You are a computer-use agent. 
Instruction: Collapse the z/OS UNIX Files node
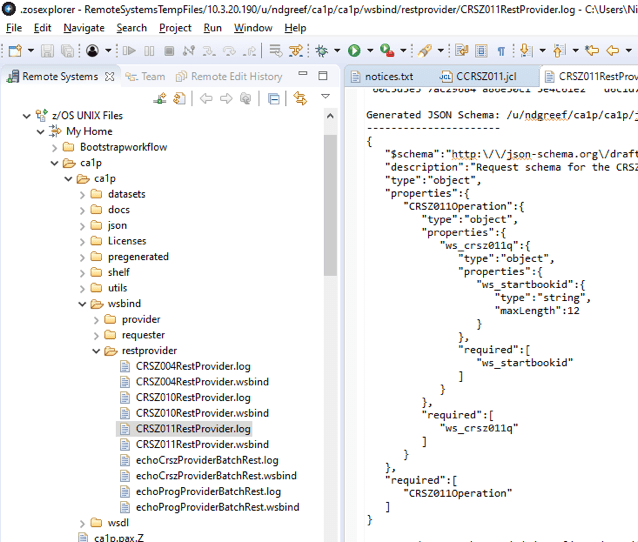click(x=26, y=116)
